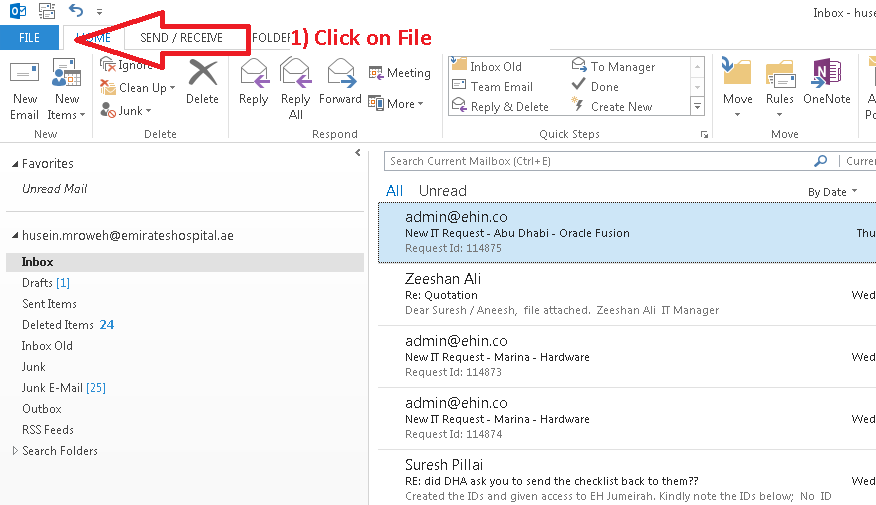Click Undo in Quick Access Toolbar
The width and height of the screenshot is (876, 505).
[x=75, y=10]
